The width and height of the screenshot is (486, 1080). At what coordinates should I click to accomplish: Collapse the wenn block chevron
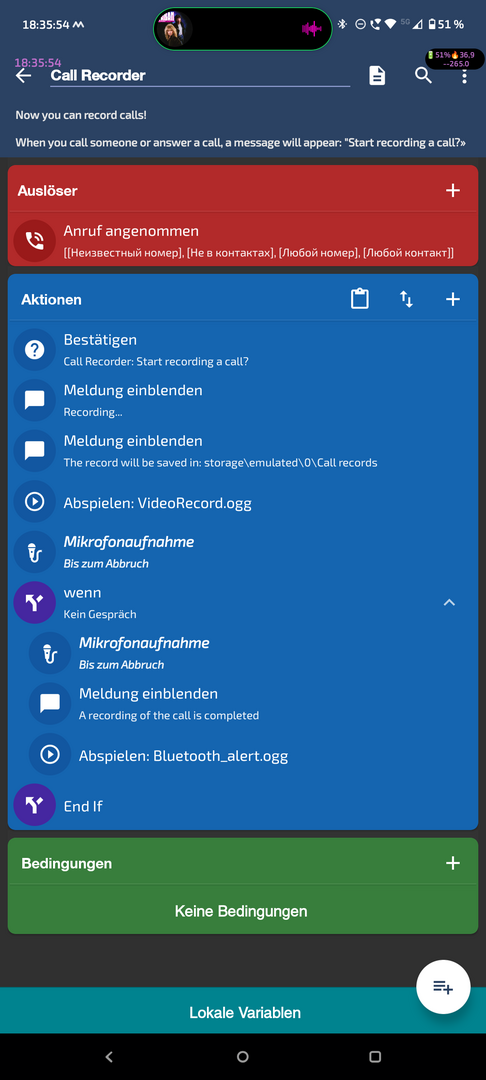pos(449,603)
